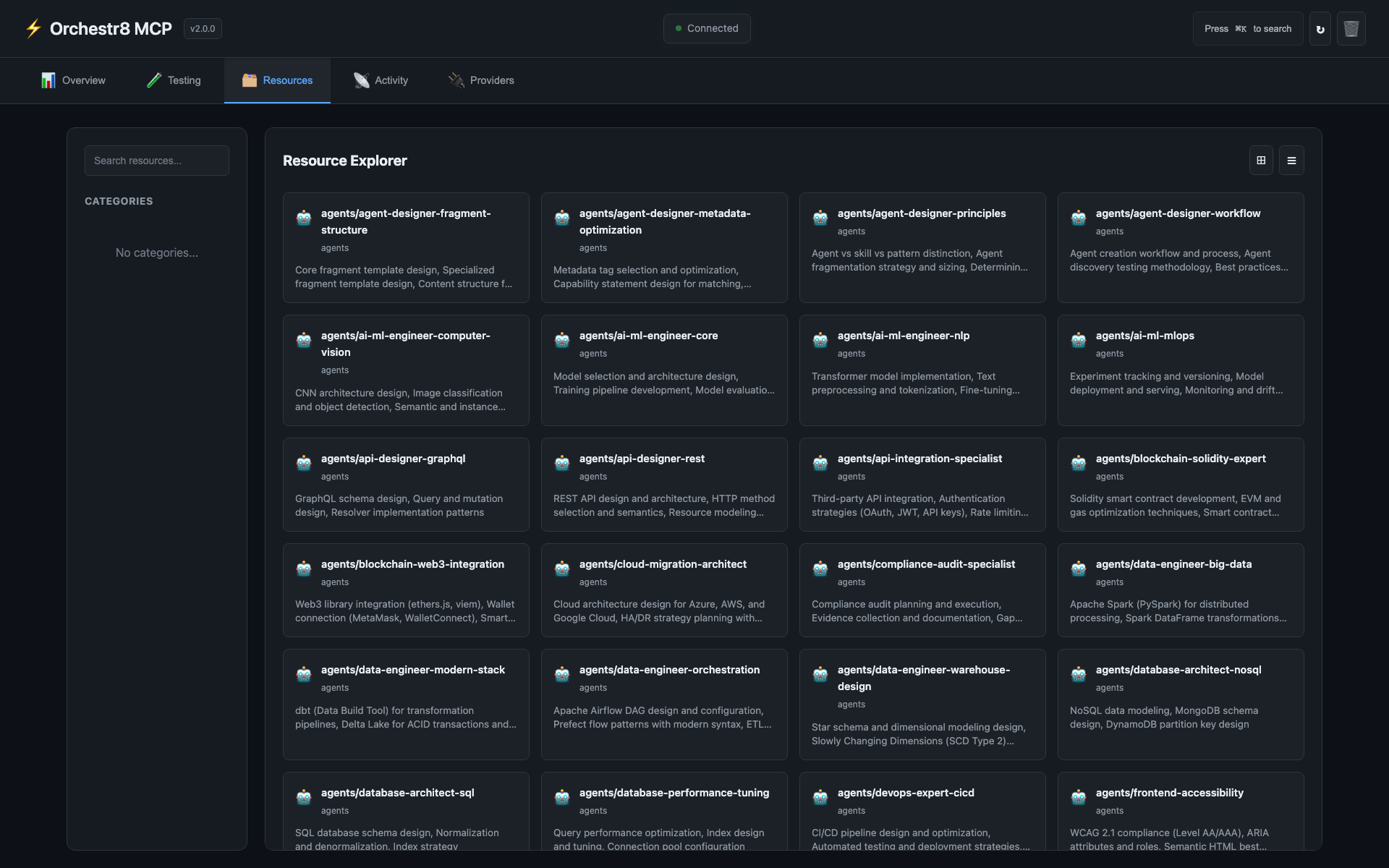This screenshot has width=1389, height=868.
Task: Open agents/api-designer-graphql title
Action: click(x=393, y=459)
